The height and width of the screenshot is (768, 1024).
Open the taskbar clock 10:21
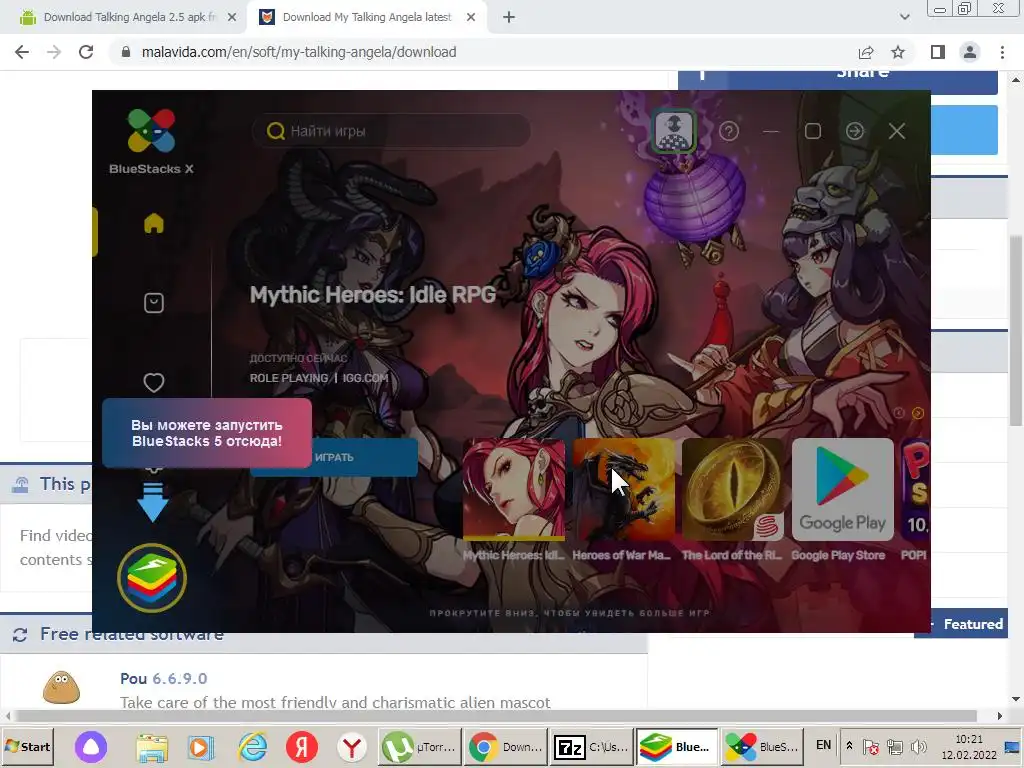click(x=968, y=746)
